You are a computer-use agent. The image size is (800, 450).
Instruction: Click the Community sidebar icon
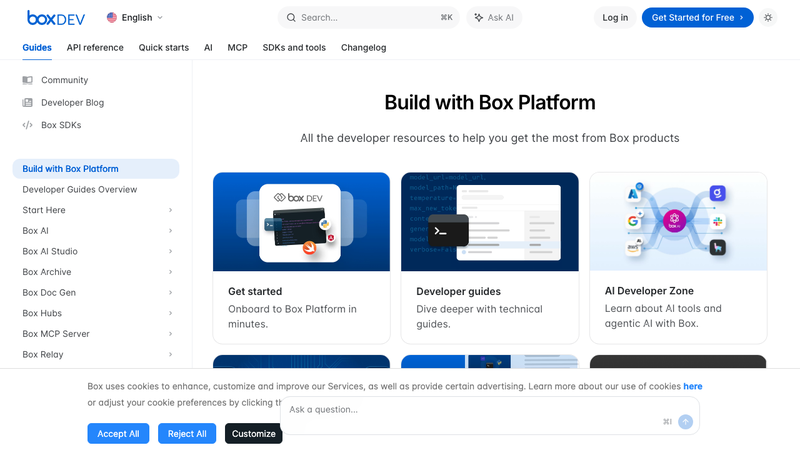[28, 80]
